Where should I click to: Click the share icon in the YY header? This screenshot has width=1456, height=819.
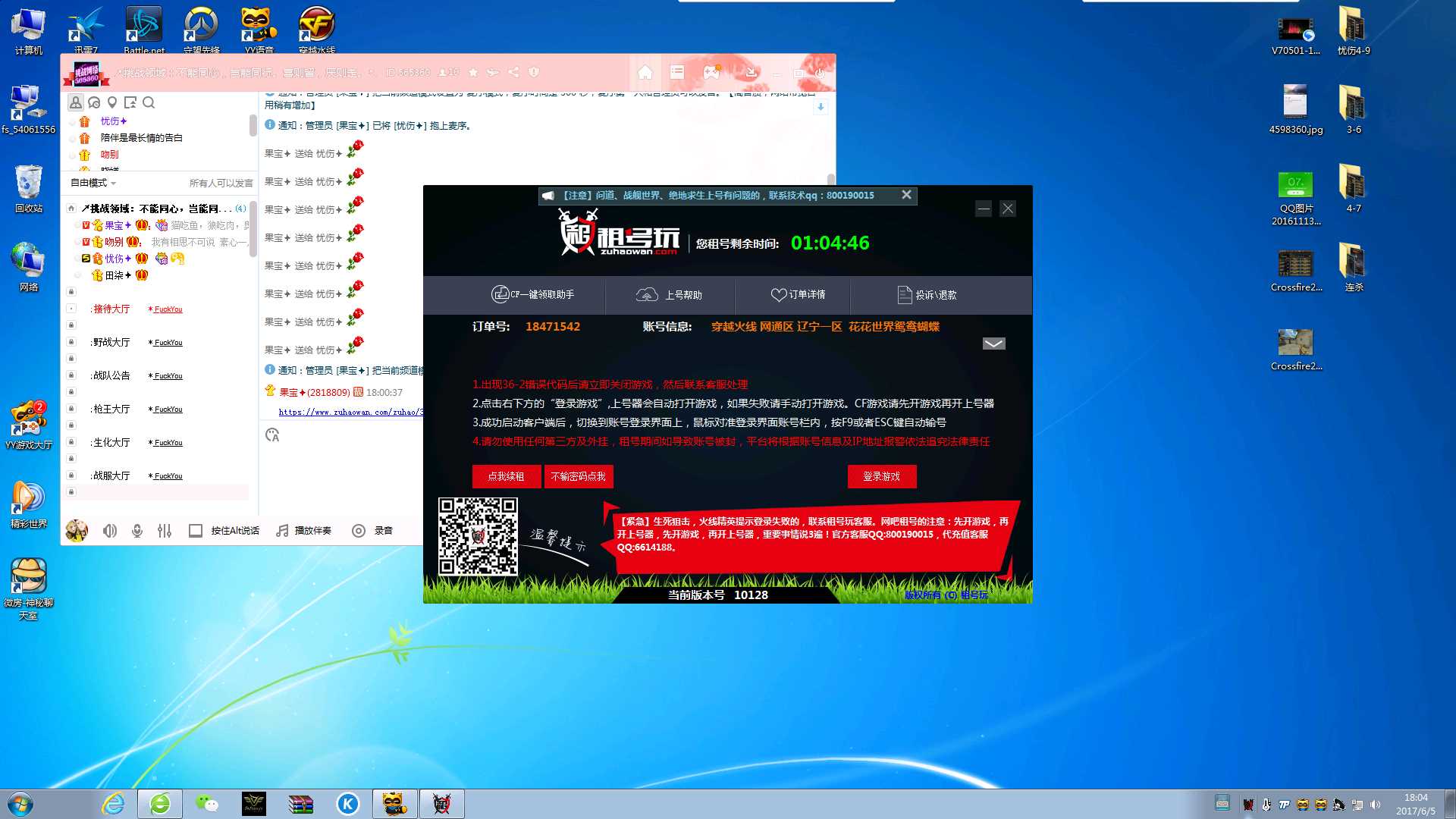pyautogui.click(x=513, y=72)
